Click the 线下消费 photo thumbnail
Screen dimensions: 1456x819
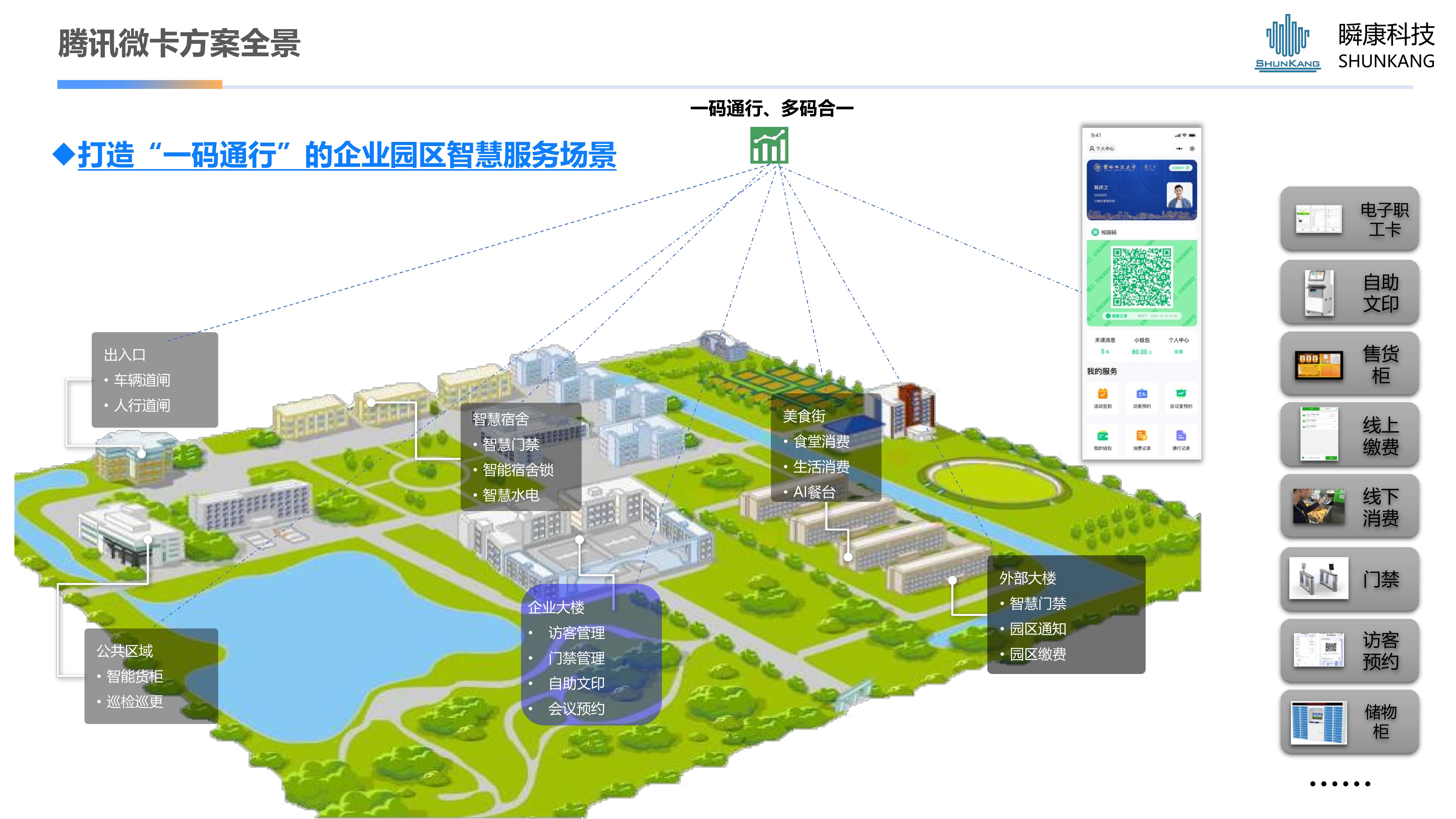tap(1319, 506)
